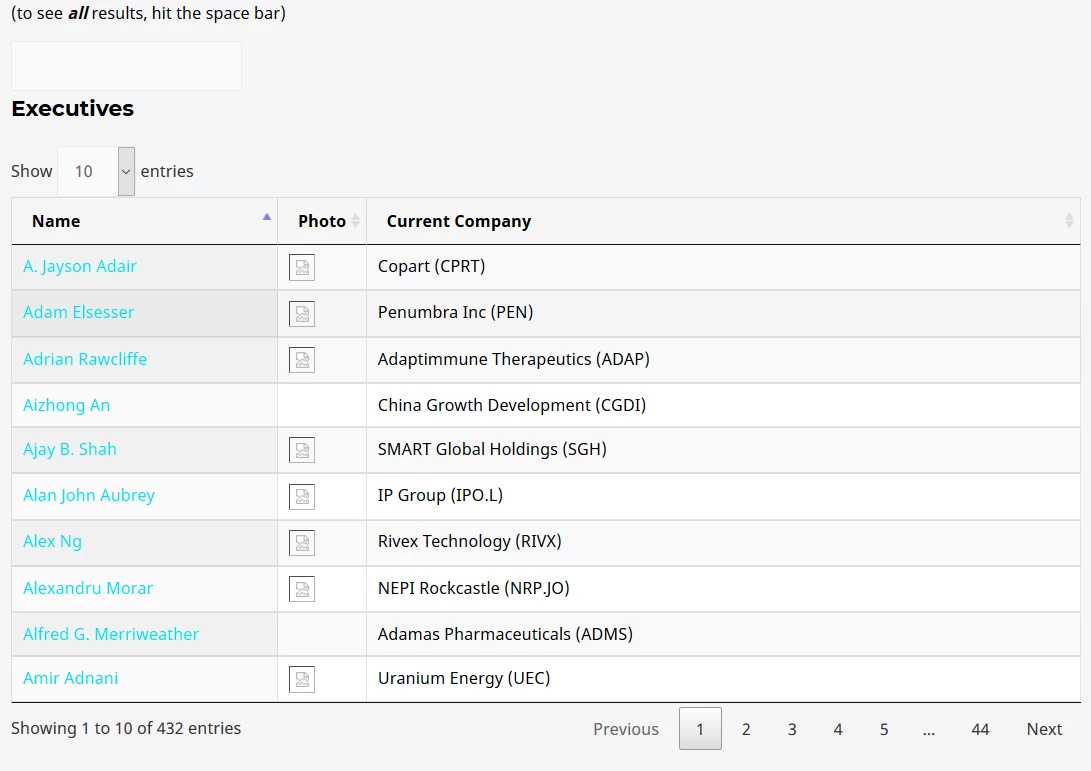Open Amir Adnani profile link
Image resolution: width=1091 pixels, height=771 pixels.
point(70,678)
